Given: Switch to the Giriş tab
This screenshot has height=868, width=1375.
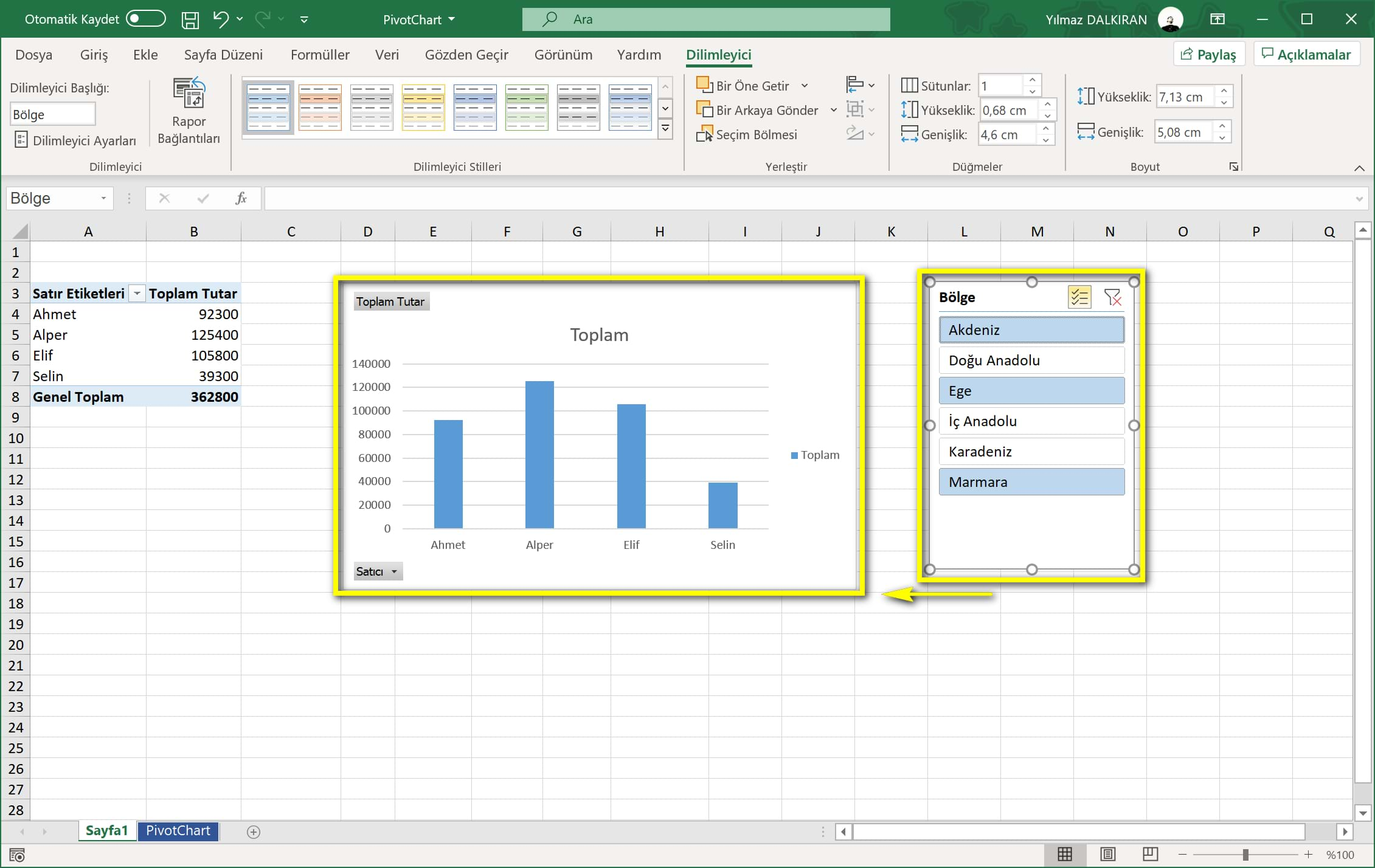Looking at the screenshot, I should pyautogui.click(x=94, y=55).
